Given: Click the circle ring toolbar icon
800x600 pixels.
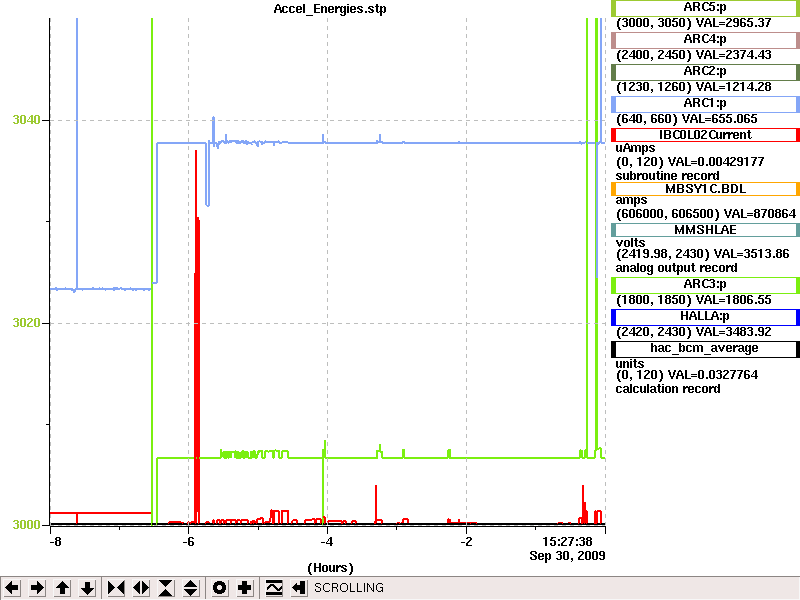Looking at the screenshot, I should (x=220, y=588).
